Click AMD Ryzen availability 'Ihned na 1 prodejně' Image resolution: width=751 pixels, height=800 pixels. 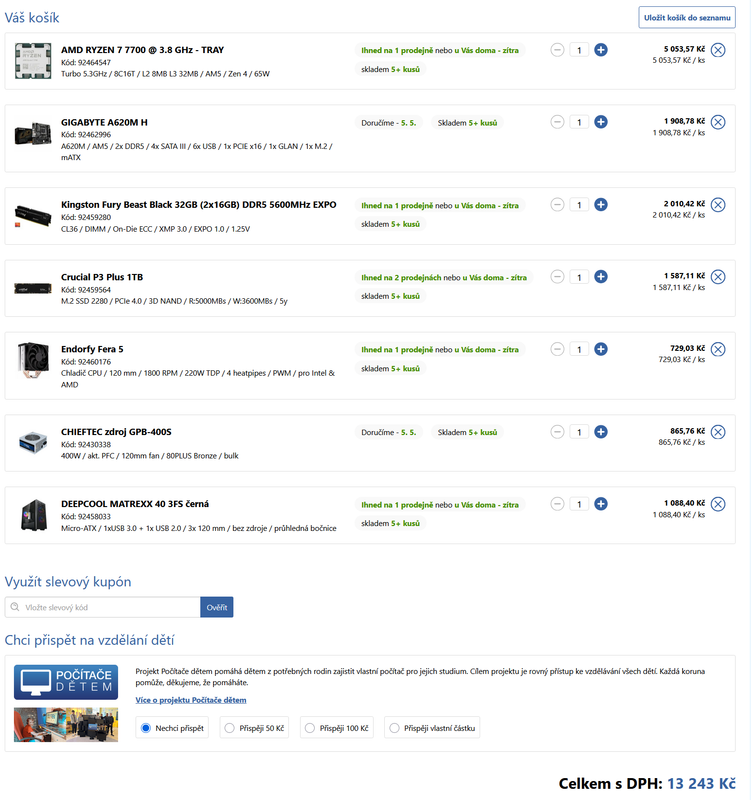(x=397, y=51)
